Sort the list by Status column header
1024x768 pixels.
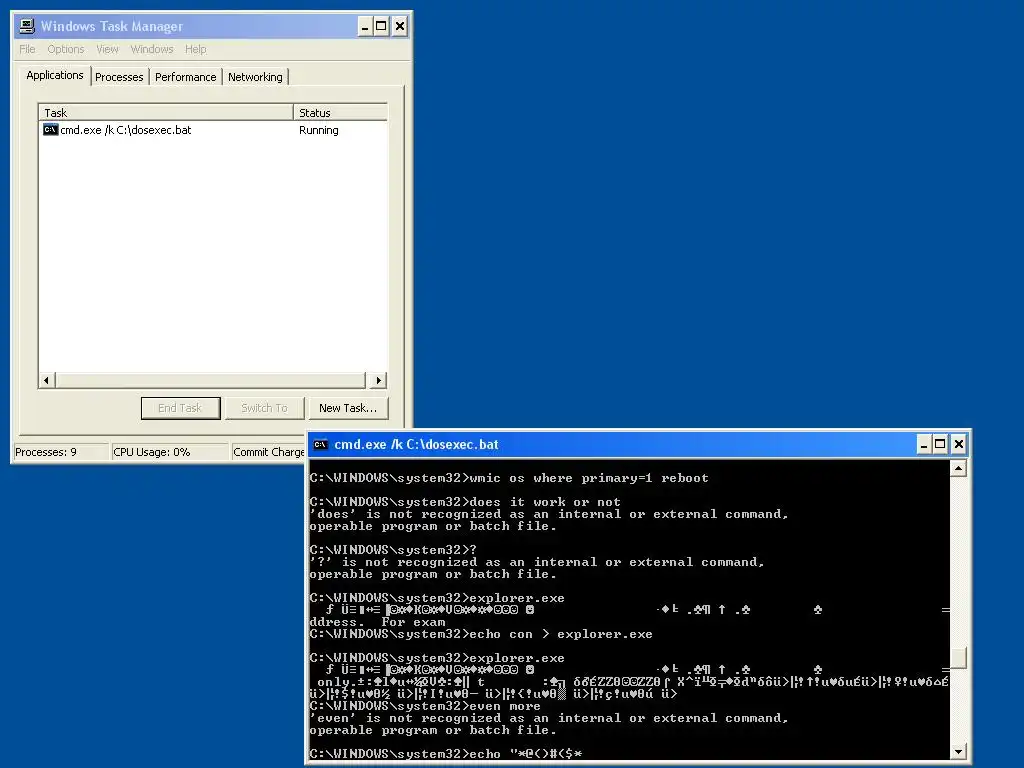coord(340,112)
